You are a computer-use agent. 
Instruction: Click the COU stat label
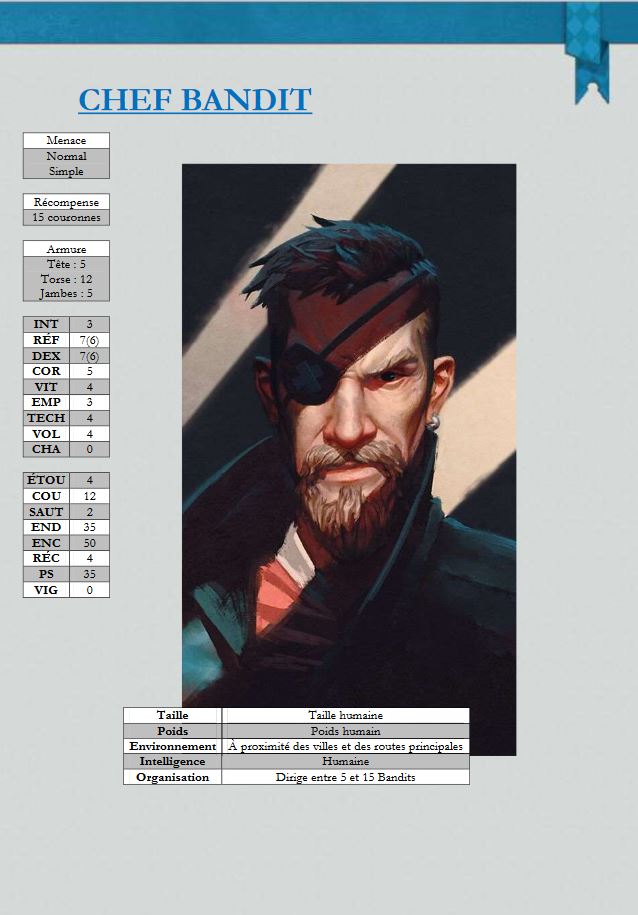click(46, 495)
